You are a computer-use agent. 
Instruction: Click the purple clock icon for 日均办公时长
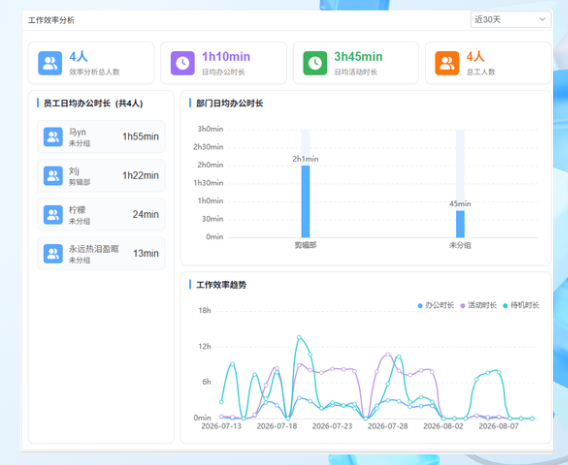(x=183, y=63)
